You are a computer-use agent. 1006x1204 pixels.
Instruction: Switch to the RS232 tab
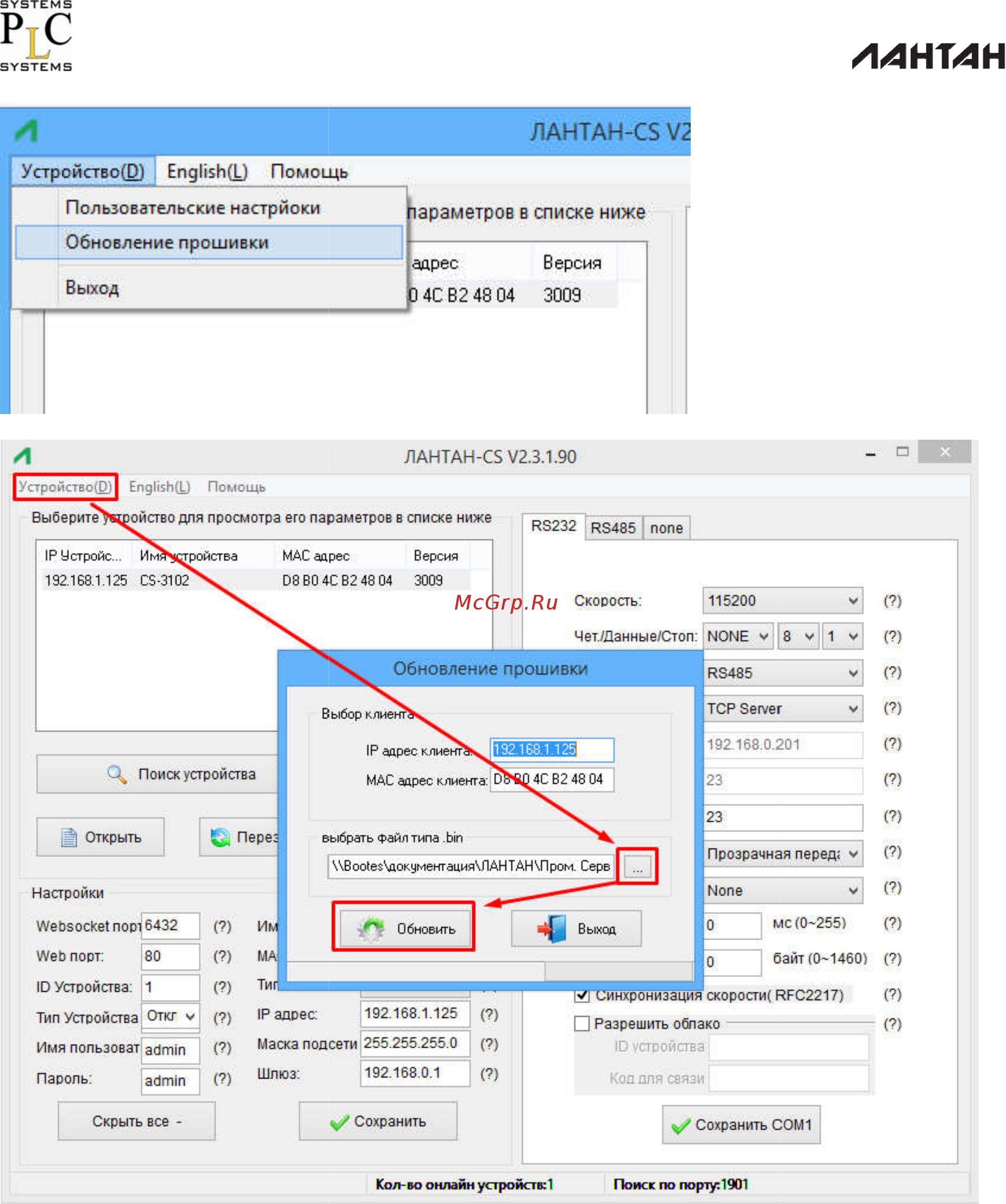[x=554, y=526]
